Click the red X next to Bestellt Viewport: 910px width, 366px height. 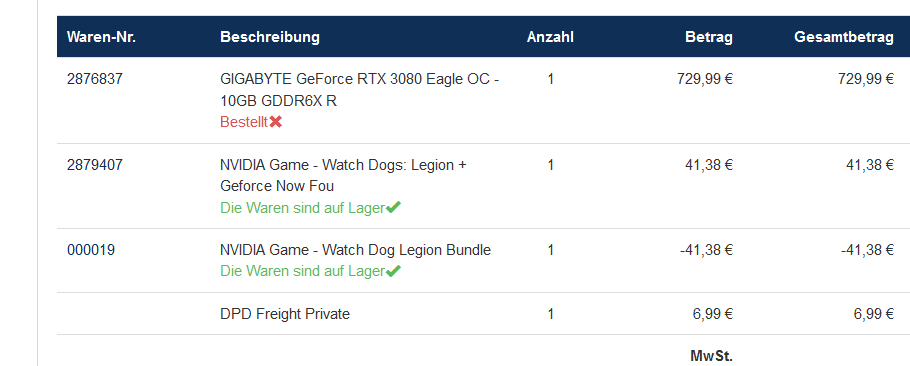pyautogui.click(x=276, y=122)
